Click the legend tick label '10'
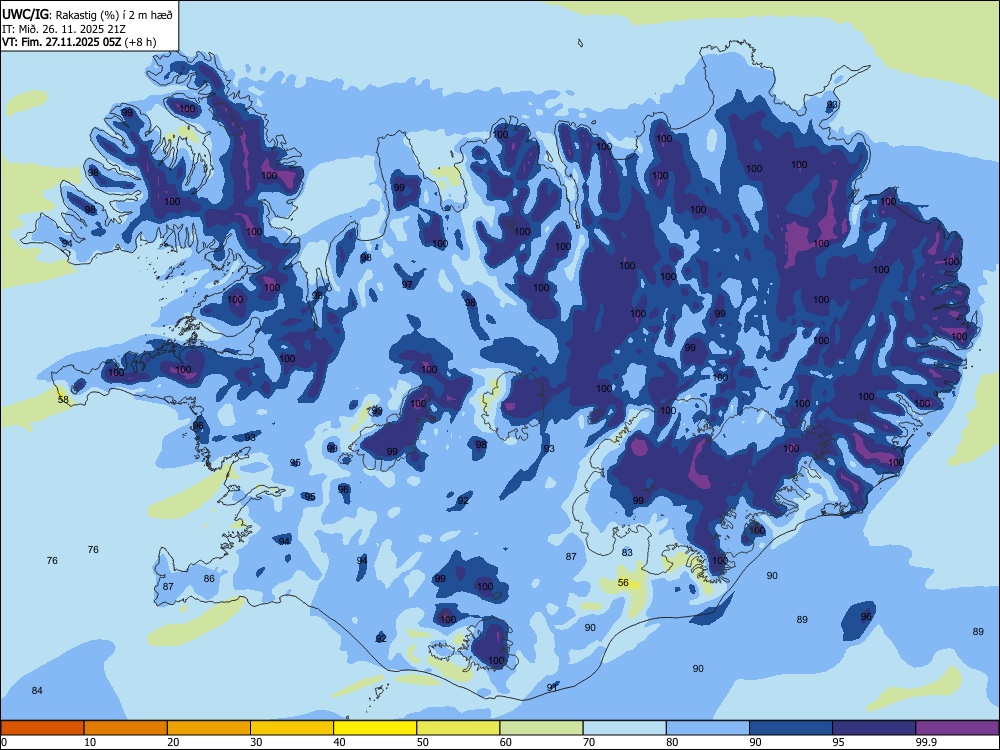This screenshot has width=1000, height=750. tap(90, 742)
